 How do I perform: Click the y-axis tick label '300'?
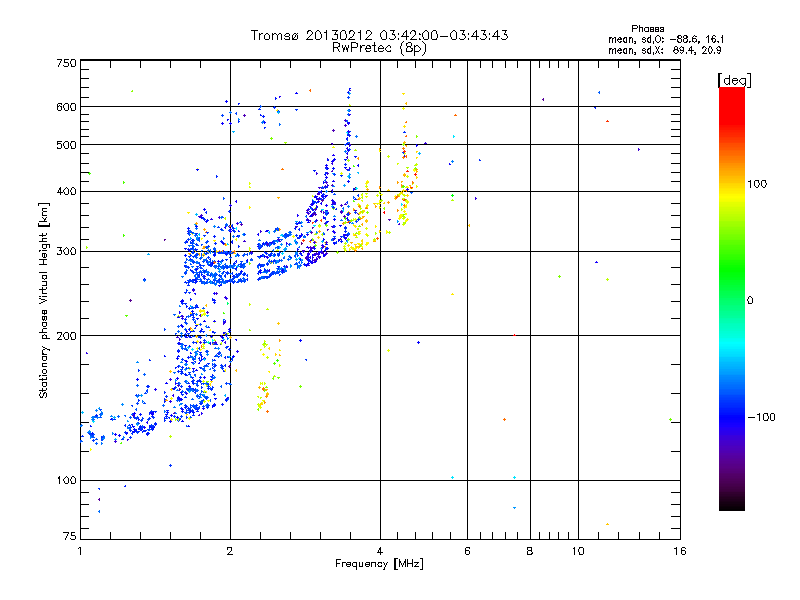tap(66, 251)
